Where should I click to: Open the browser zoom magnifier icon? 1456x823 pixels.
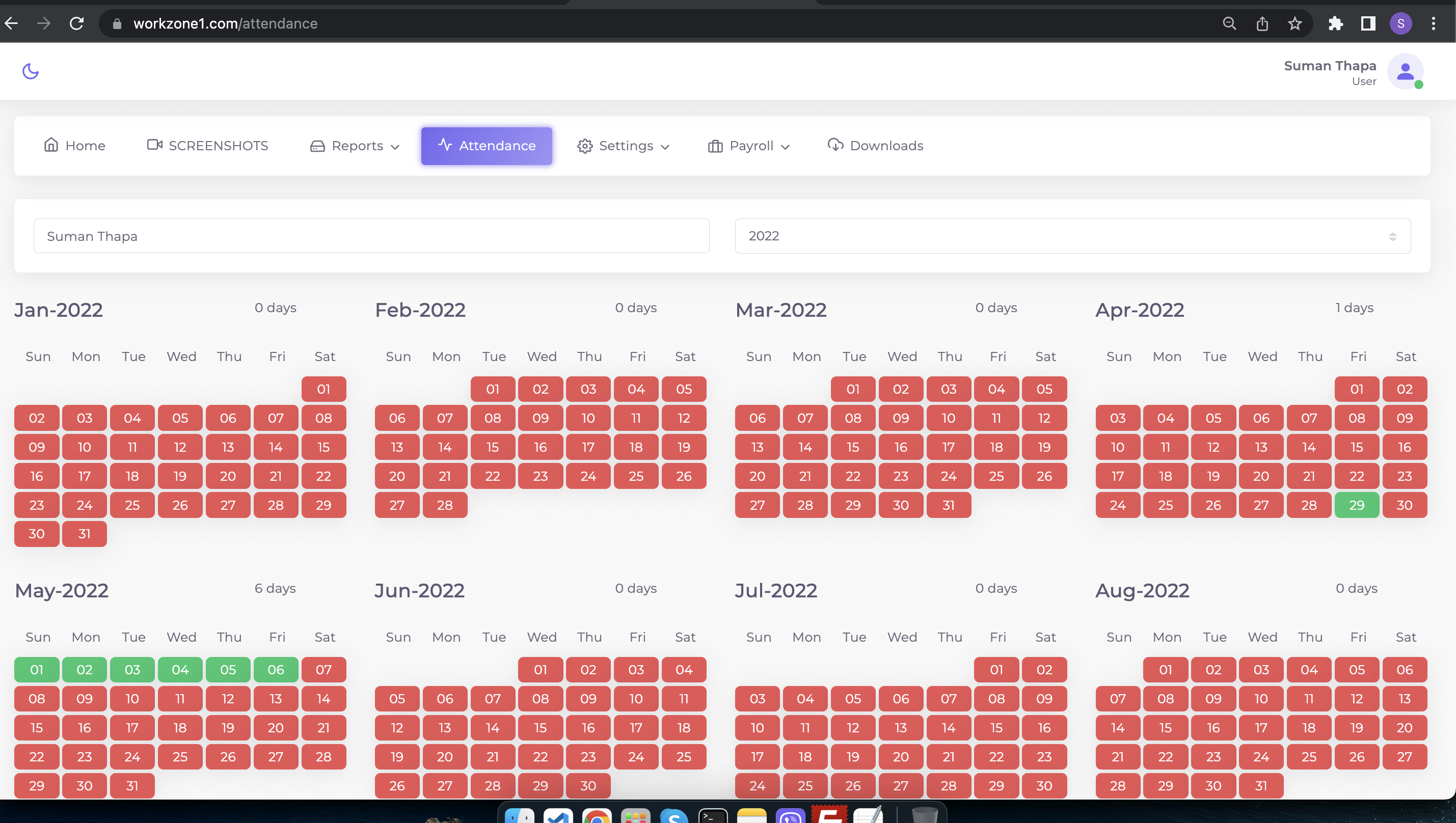tap(1229, 24)
